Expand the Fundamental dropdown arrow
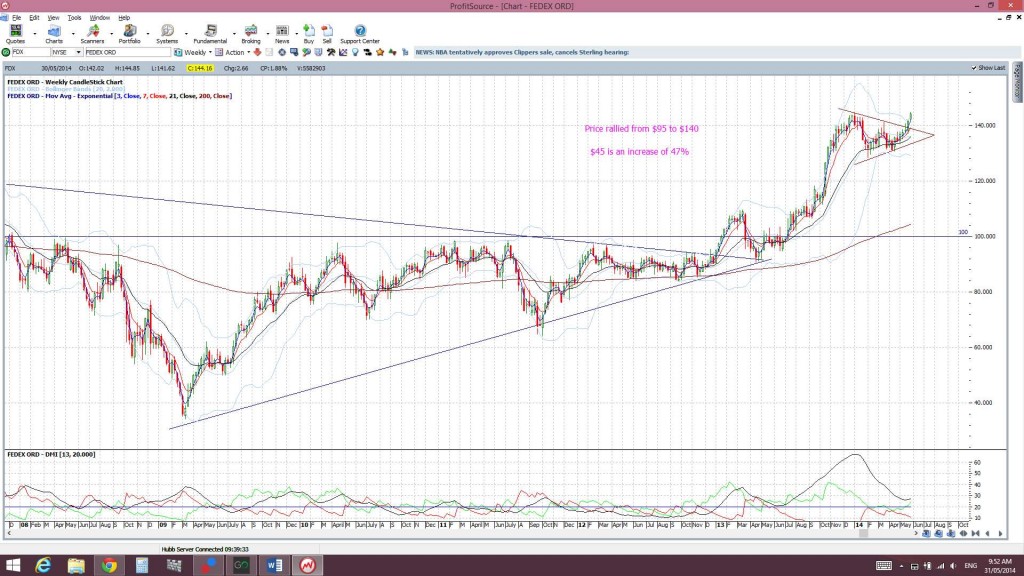The width and height of the screenshot is (1024, 576). [234, 33]
